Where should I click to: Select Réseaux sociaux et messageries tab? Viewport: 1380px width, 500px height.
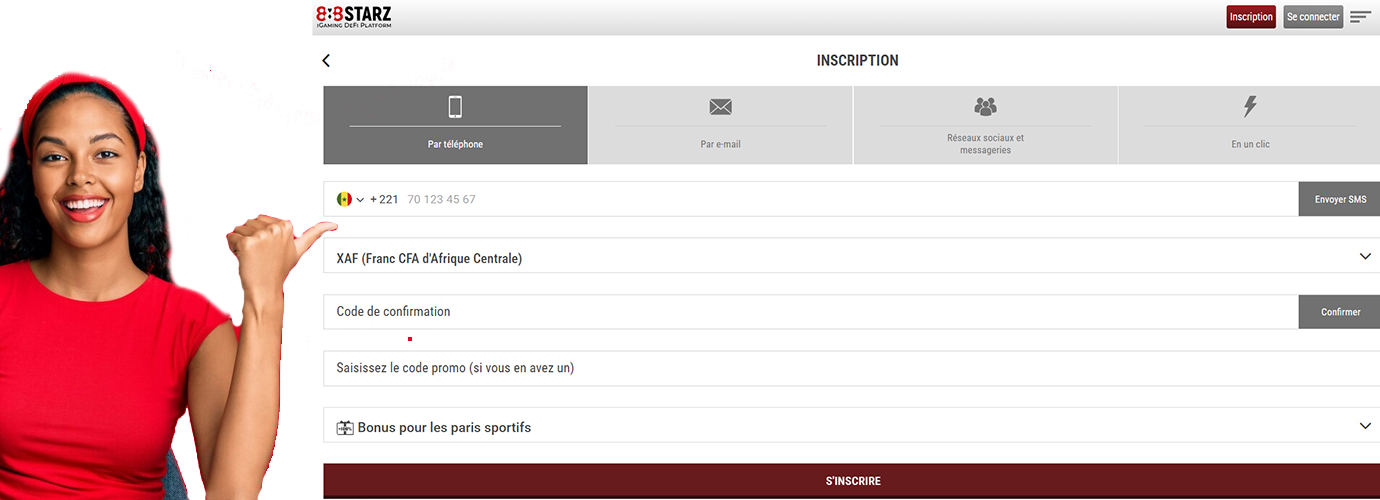[985, 125]
